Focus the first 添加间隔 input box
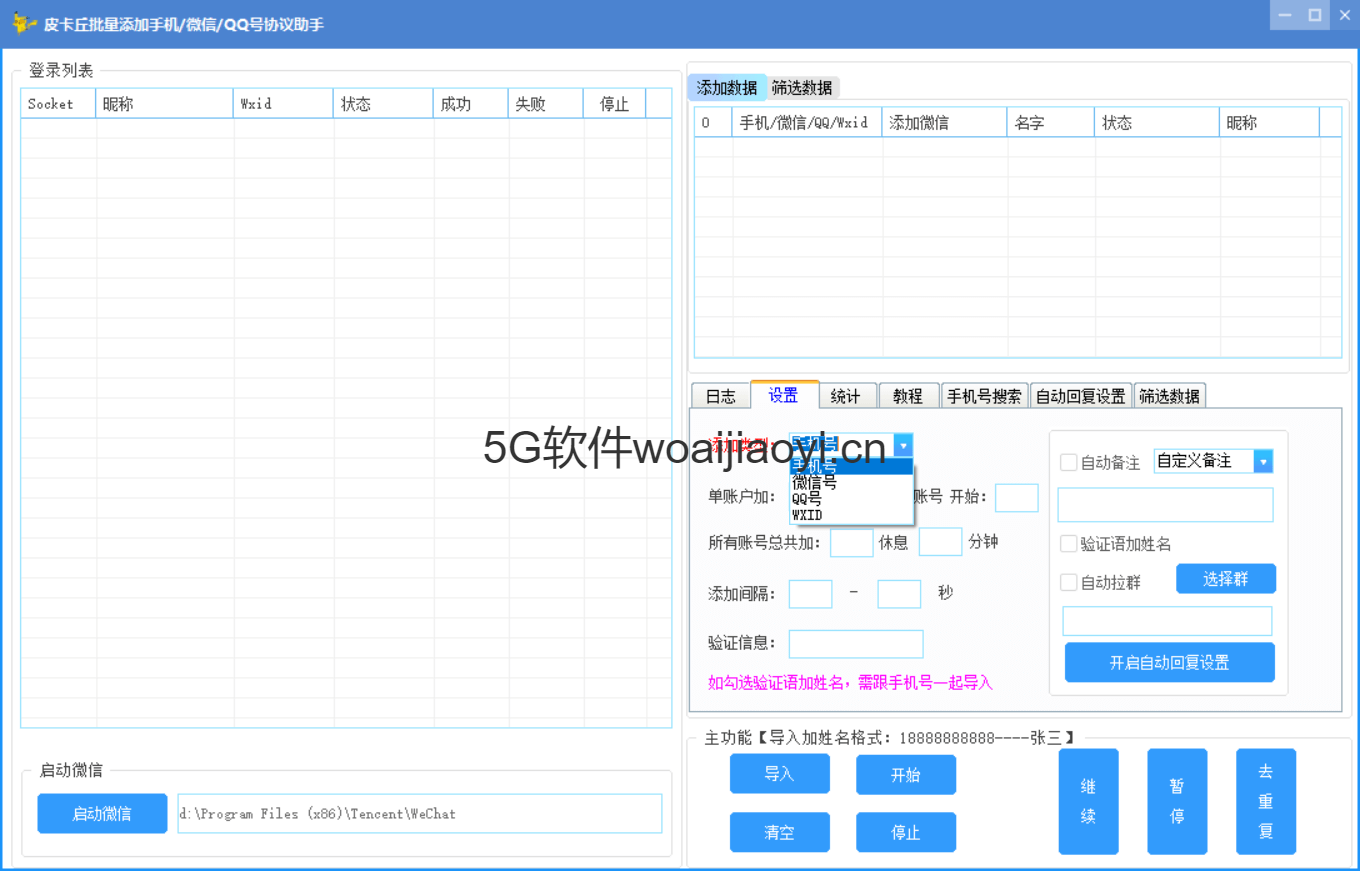 [x=811, y=594]
